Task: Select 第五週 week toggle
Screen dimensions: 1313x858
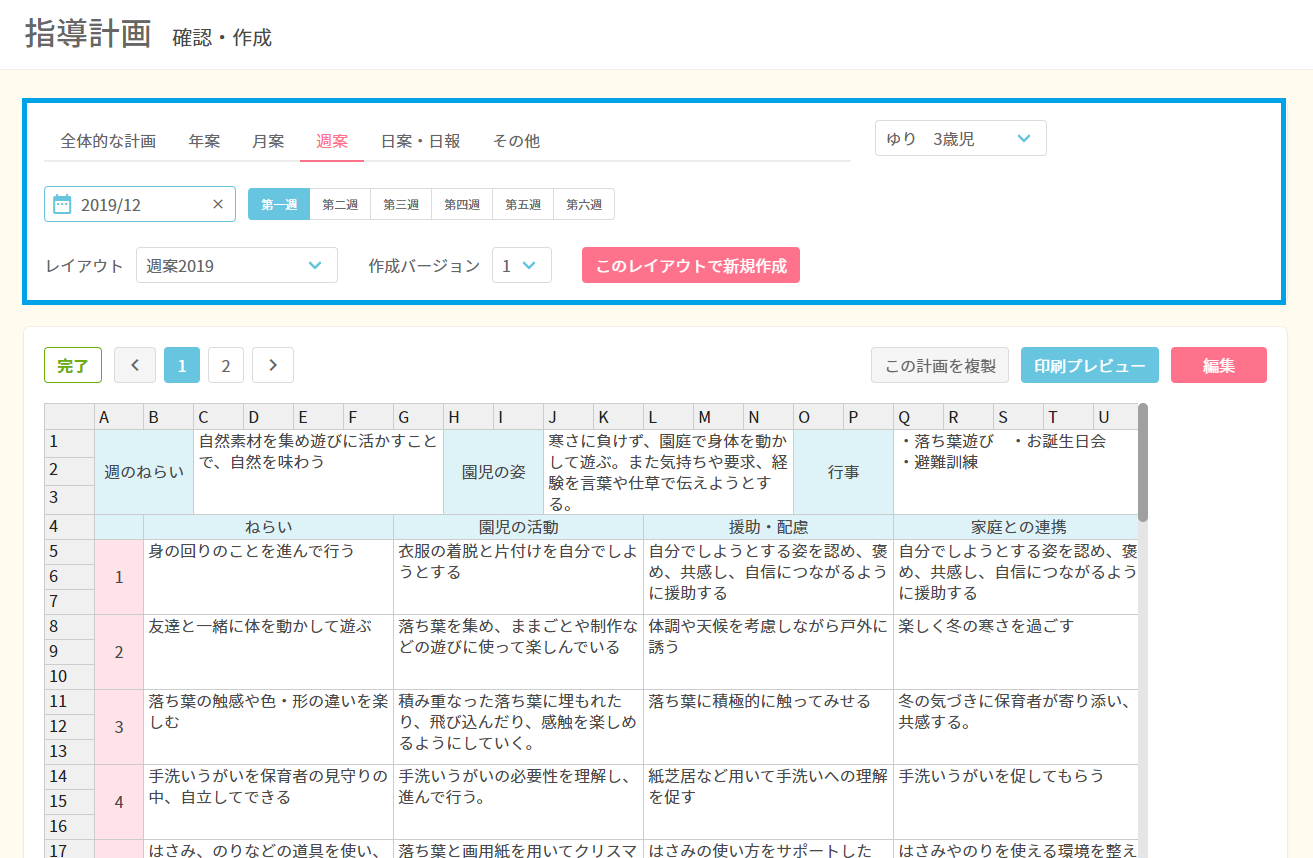Action: click(523, 204)
